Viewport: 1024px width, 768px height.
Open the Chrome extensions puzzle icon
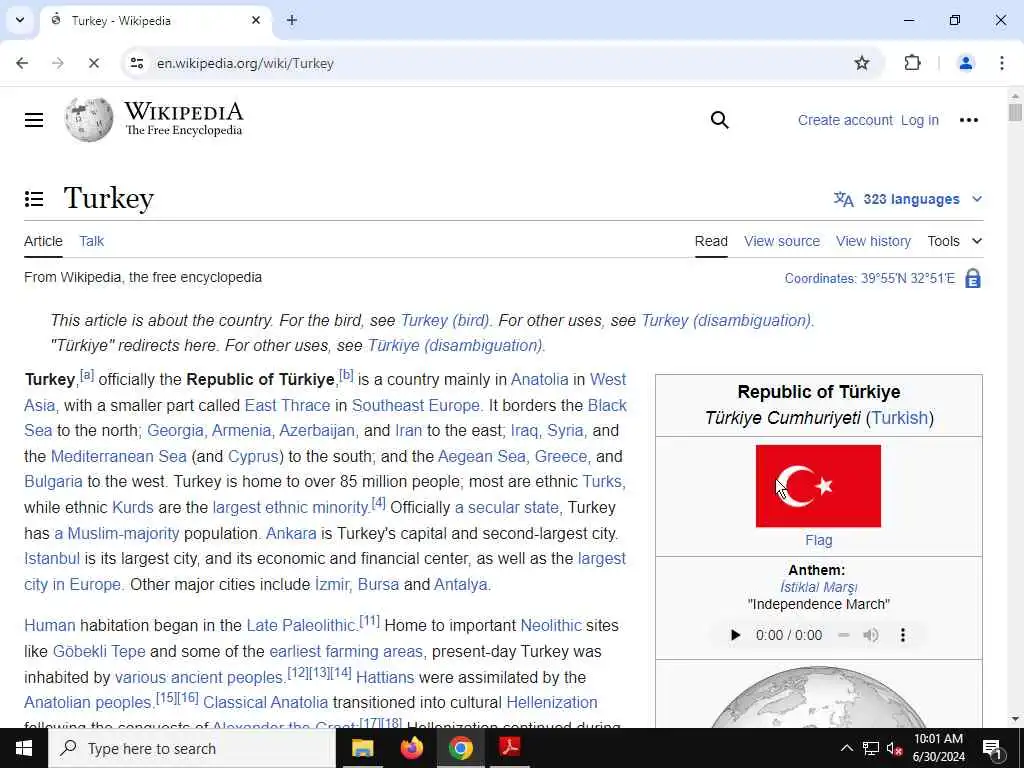[x=912, y=63]
